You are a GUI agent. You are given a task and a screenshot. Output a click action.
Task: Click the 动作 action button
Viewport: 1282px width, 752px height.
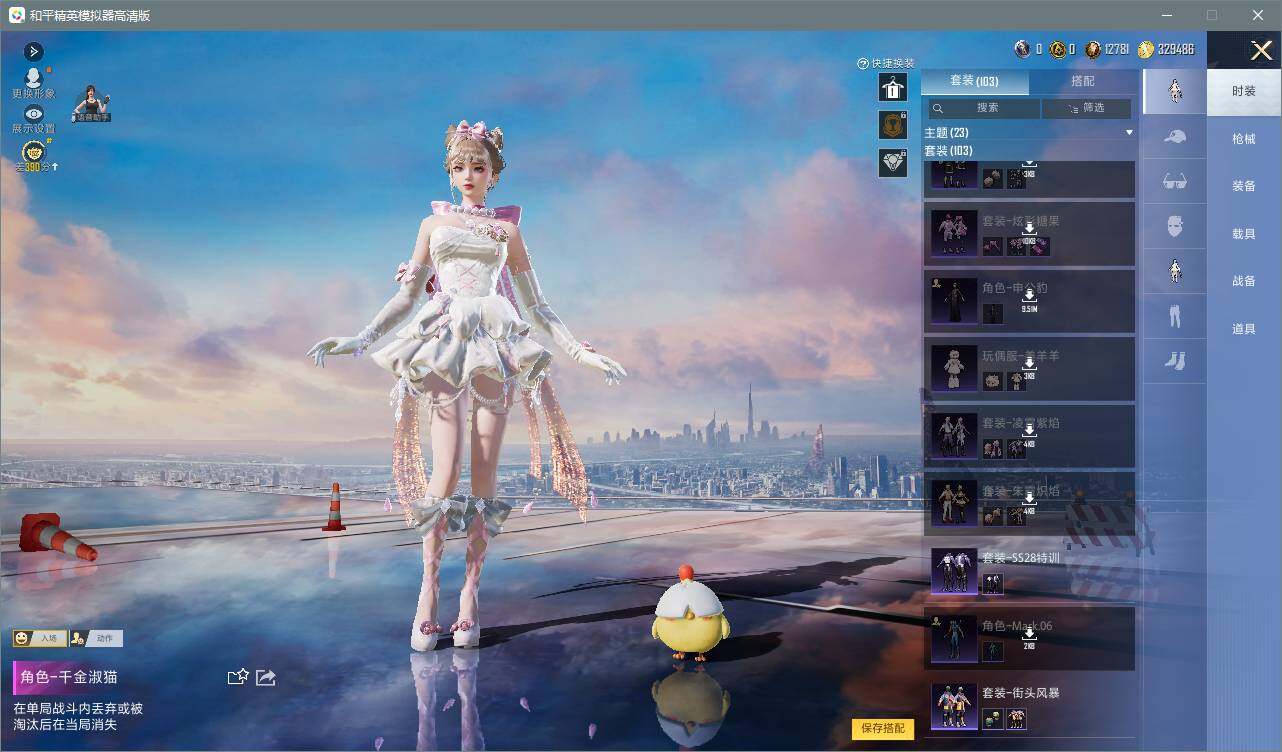tap(97, 638)
